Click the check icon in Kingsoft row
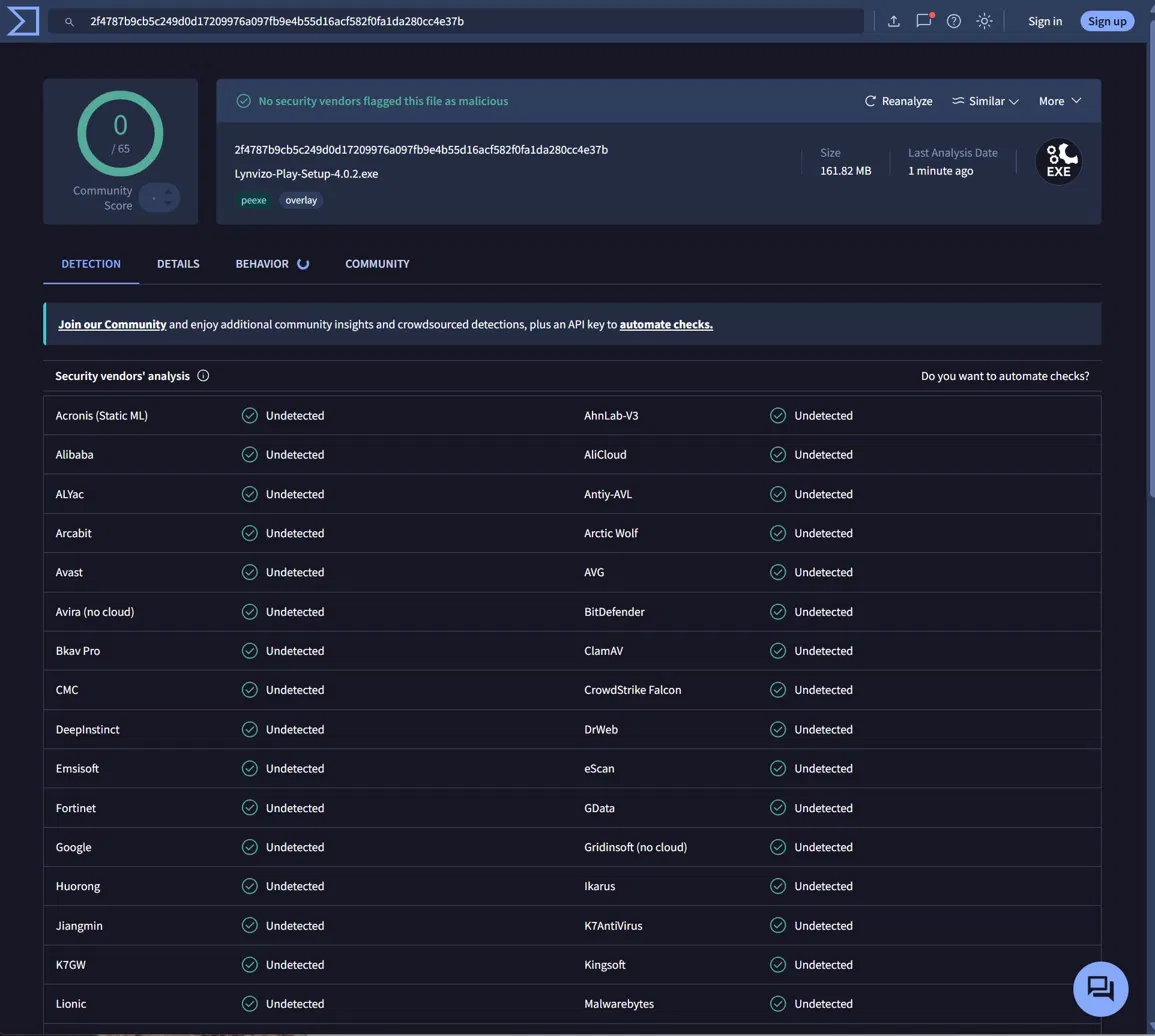Viewport: 1155px width, 1036px height. click(778, 965)
